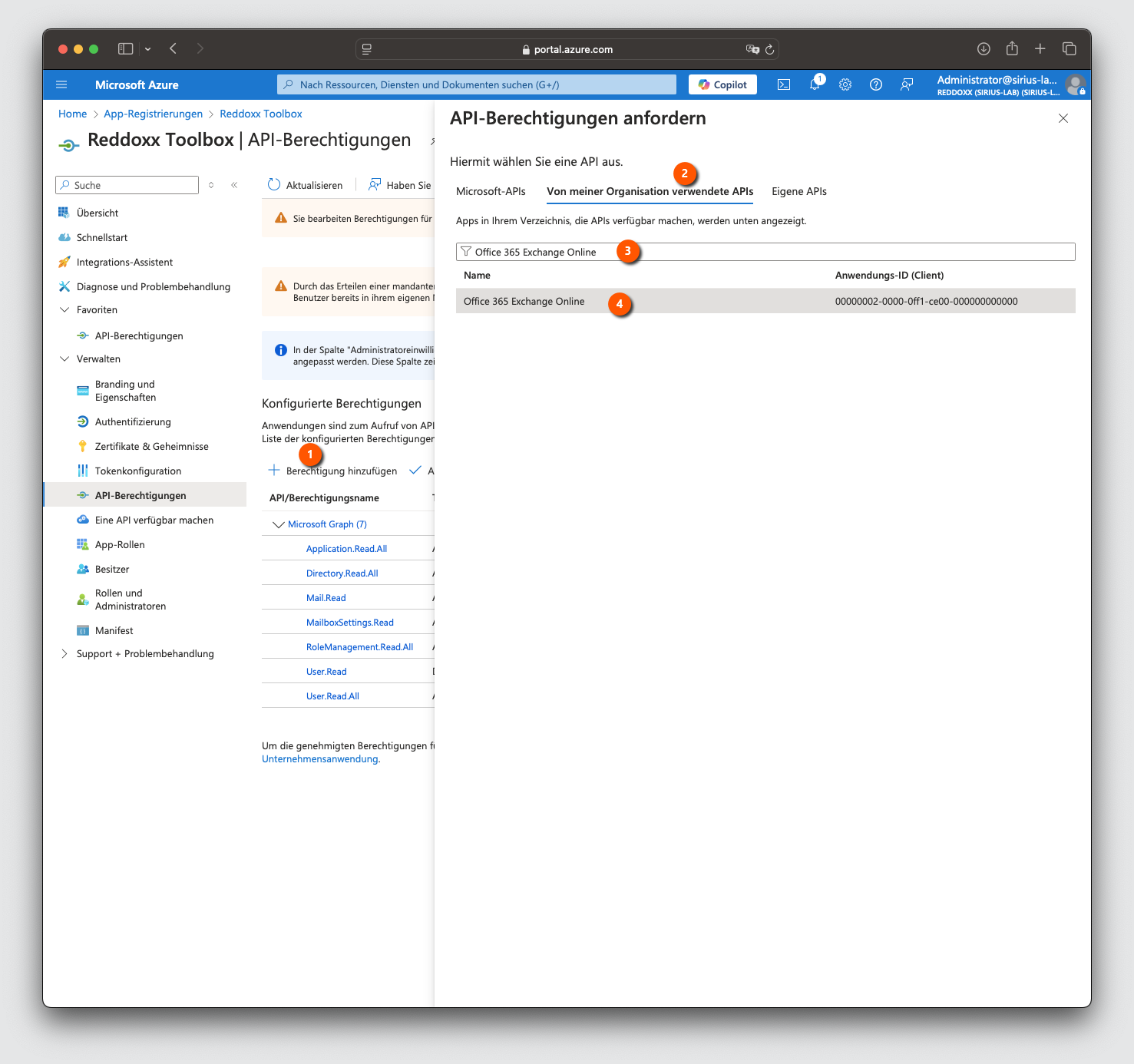Click Haben Sie feedback toolbar item
The image size is (1134, 1064).
(x=400, y=185)
